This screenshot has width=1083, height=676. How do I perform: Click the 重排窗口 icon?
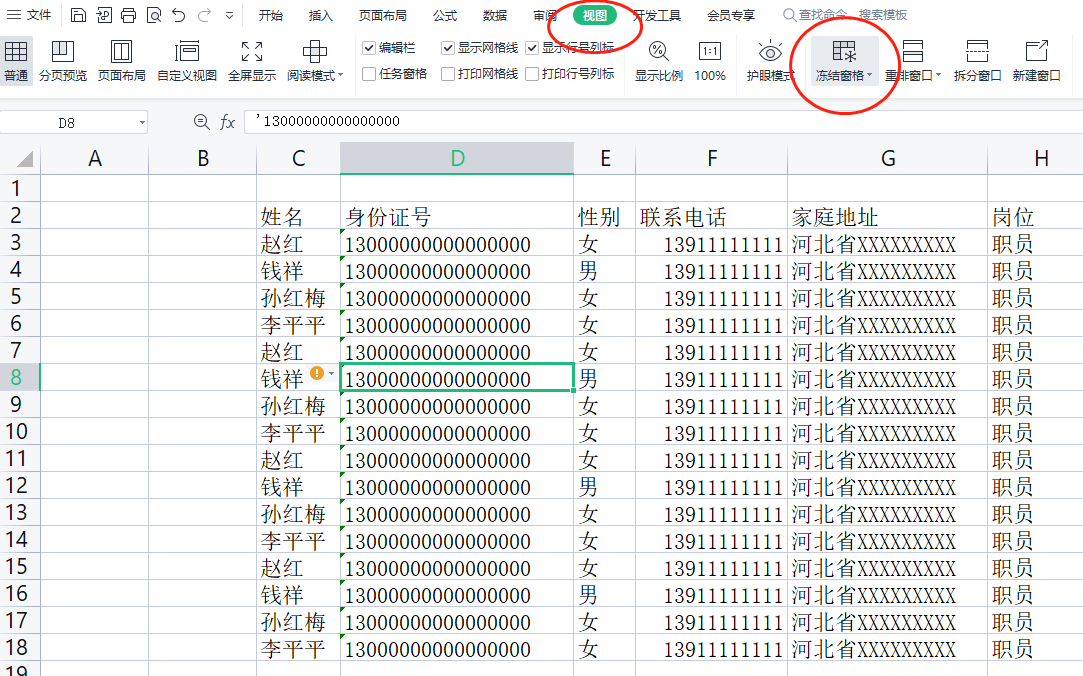(912, 52)
